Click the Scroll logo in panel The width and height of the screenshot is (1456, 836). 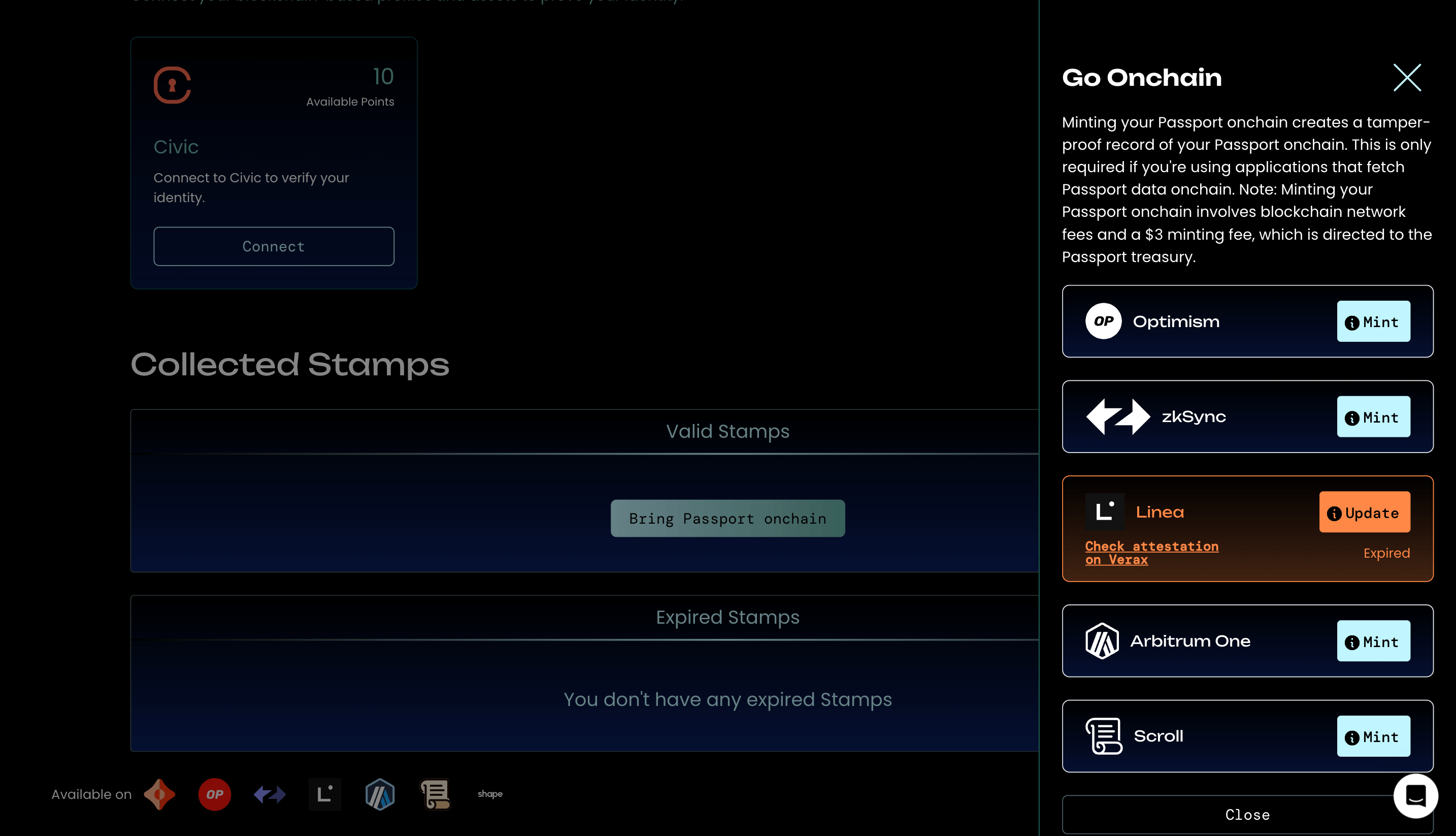1104,735
